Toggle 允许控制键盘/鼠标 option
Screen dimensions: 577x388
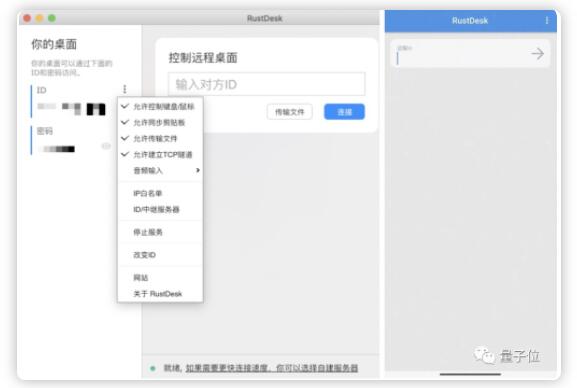coord(160,106)
